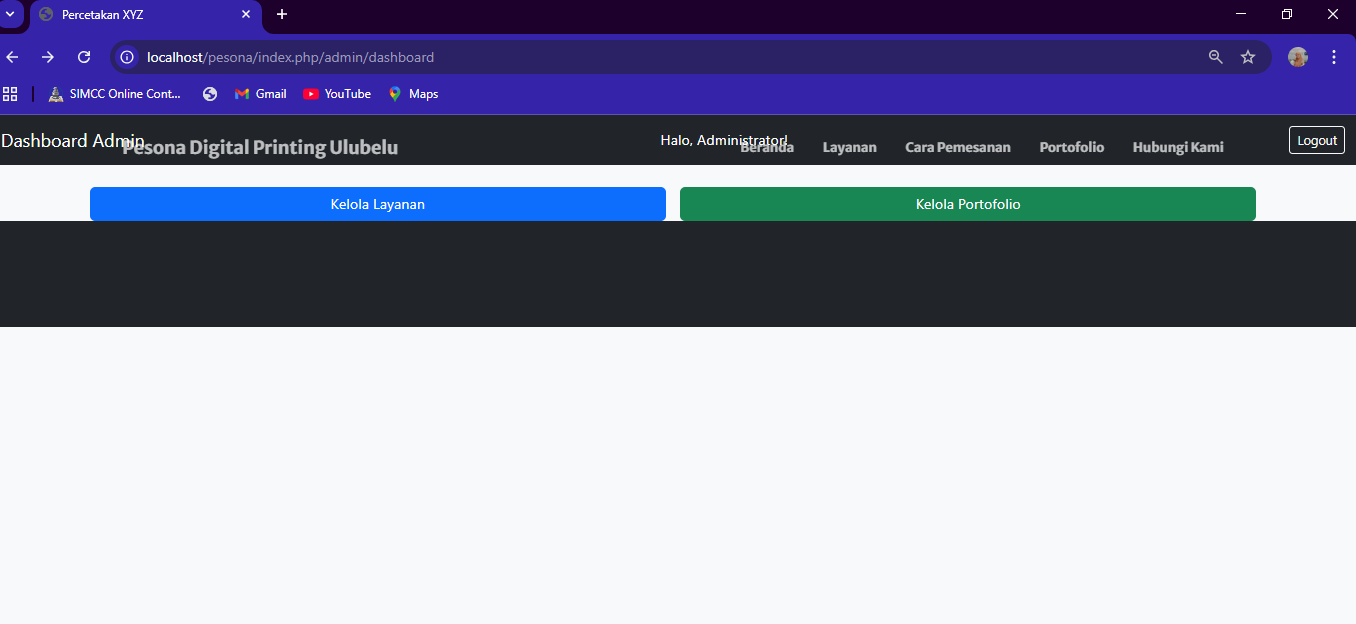The image size is (1356, 624).
Task: Click the browser forward arrow
Action: [x=48, y=57]
